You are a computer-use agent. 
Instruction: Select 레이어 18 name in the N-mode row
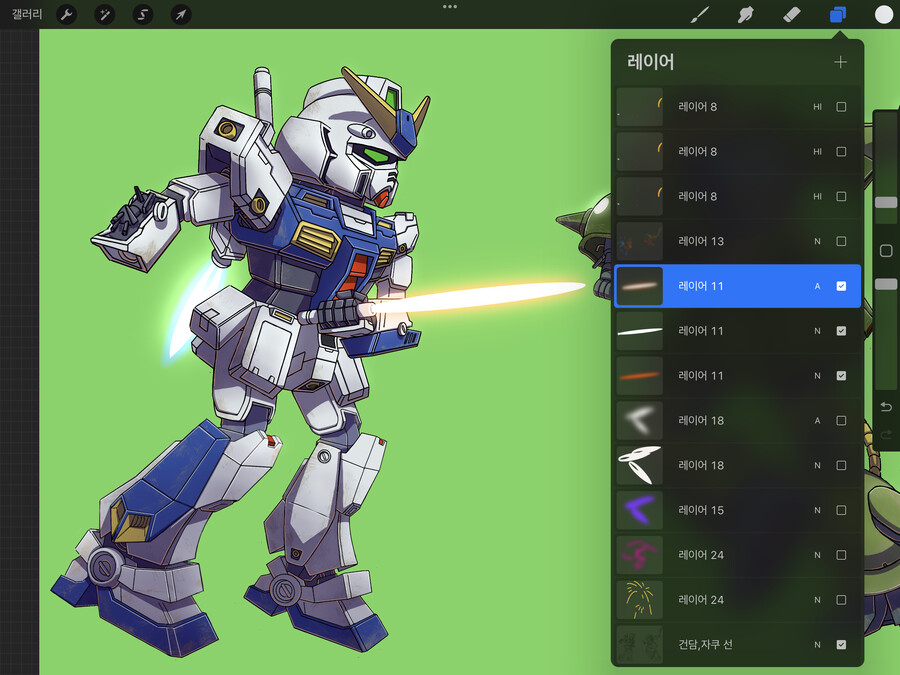pos(701,465)
